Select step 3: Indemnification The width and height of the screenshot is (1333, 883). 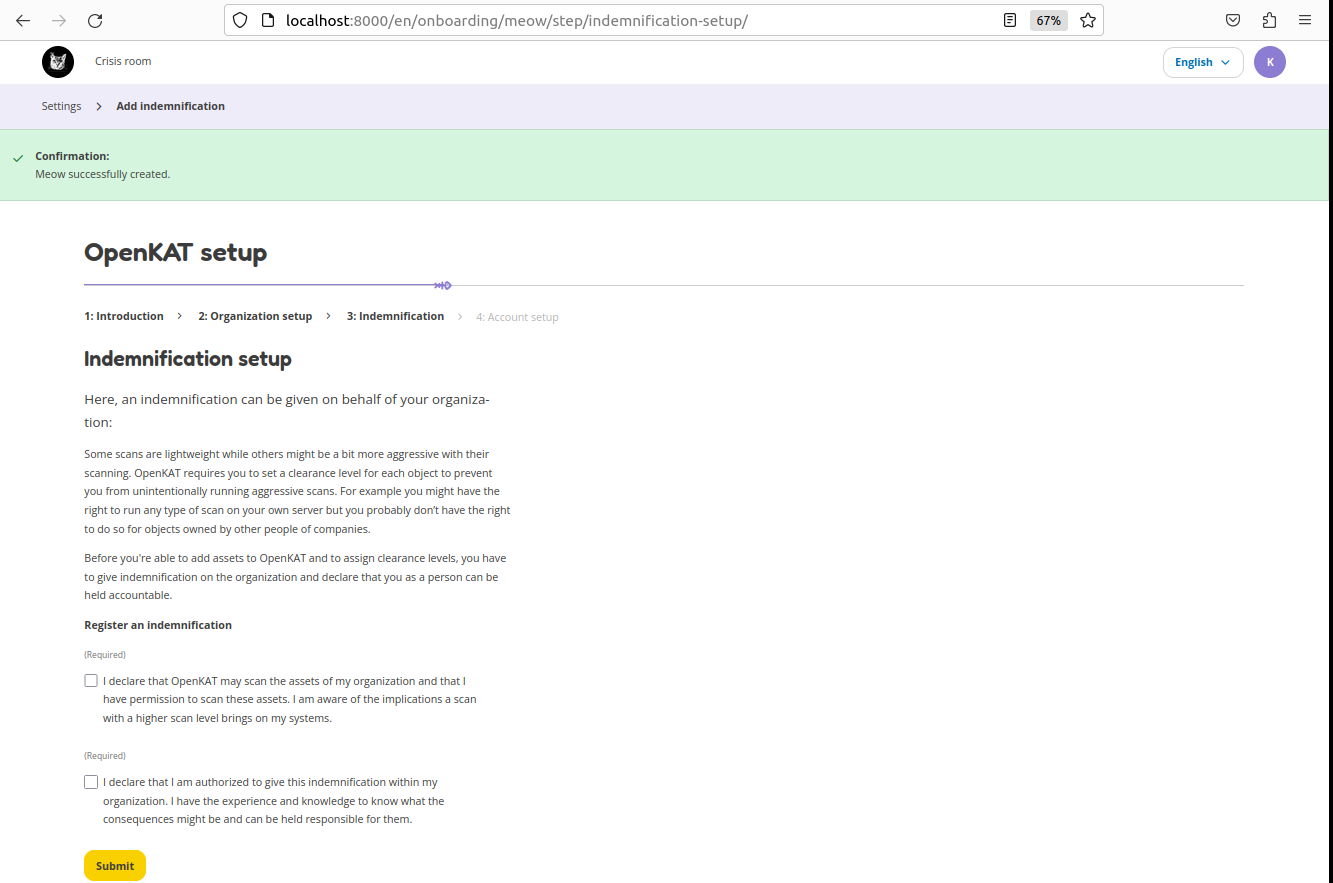(x=395, y=316)
